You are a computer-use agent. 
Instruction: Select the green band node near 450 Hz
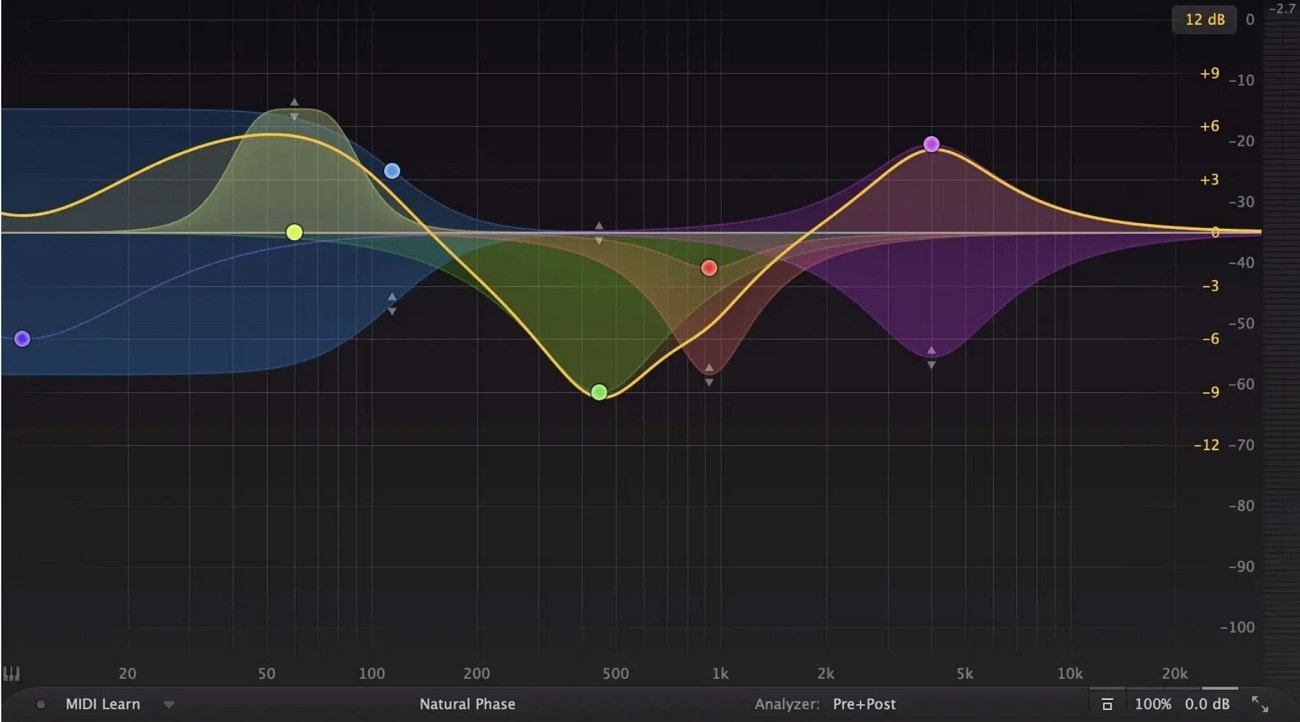(599, 392)
